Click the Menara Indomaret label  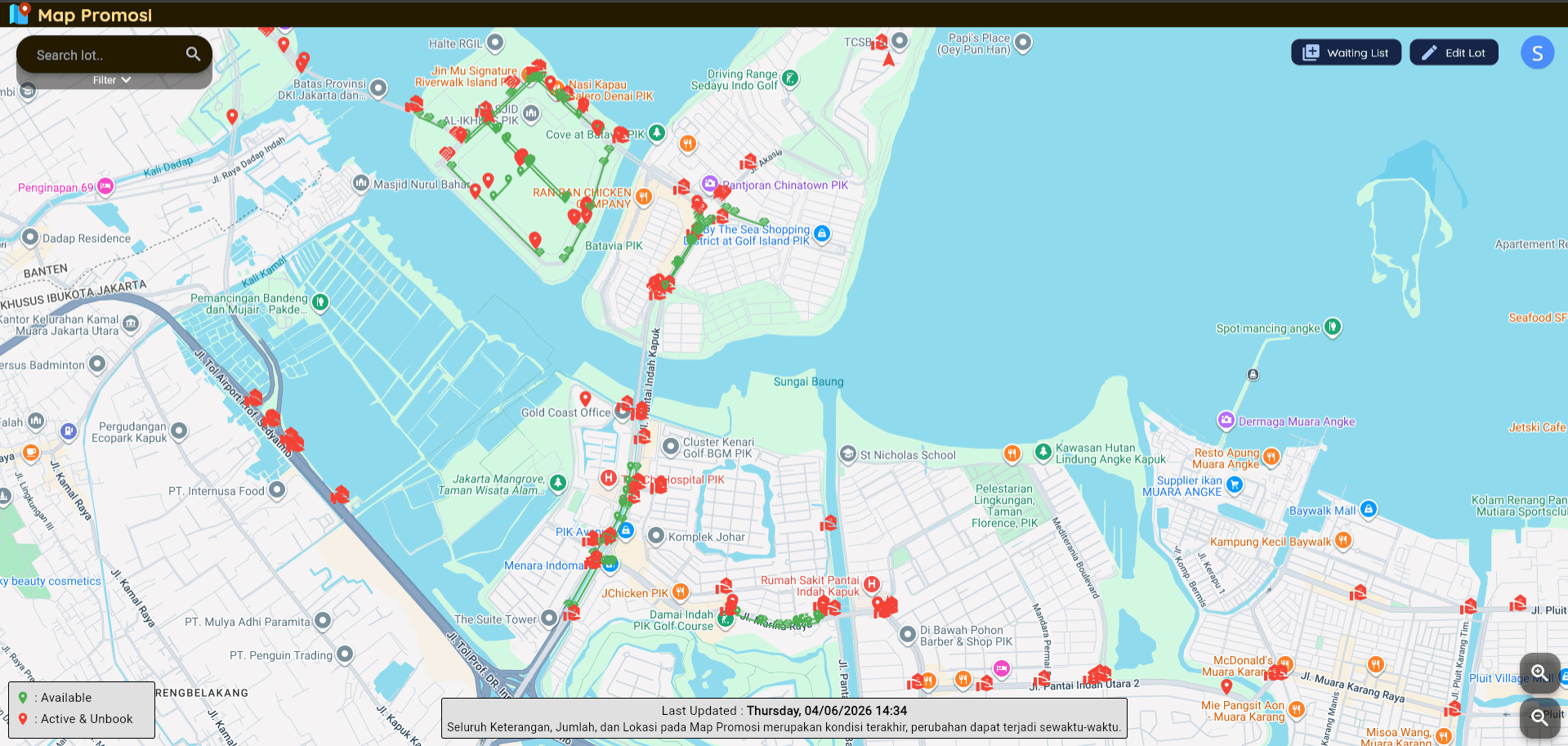(x=545, y=565)
